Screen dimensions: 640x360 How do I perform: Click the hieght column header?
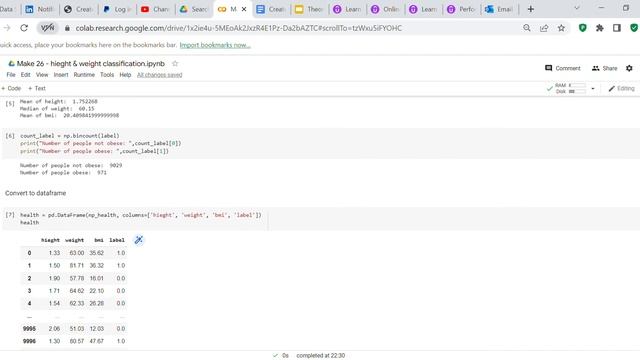[x=50, y=240]
